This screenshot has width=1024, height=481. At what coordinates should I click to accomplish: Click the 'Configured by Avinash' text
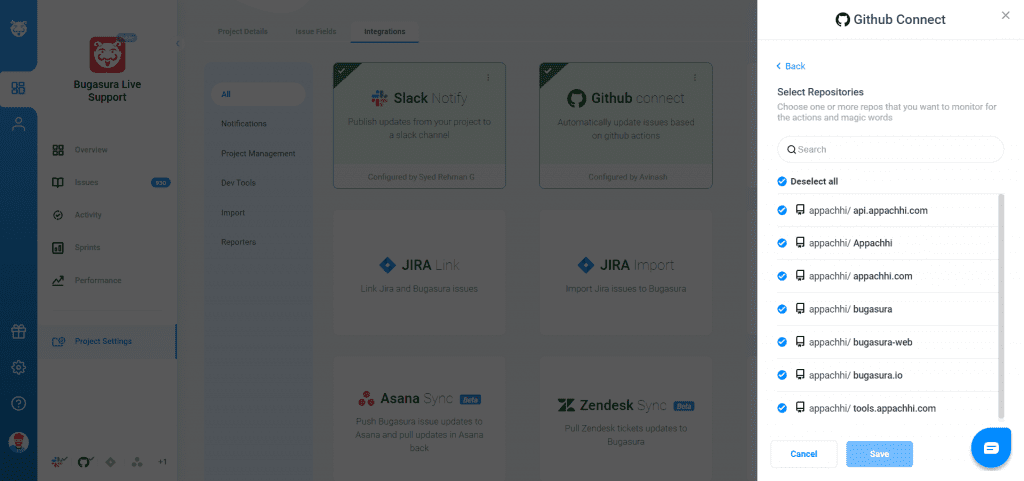pyautogui.click(x=626, y=177)
